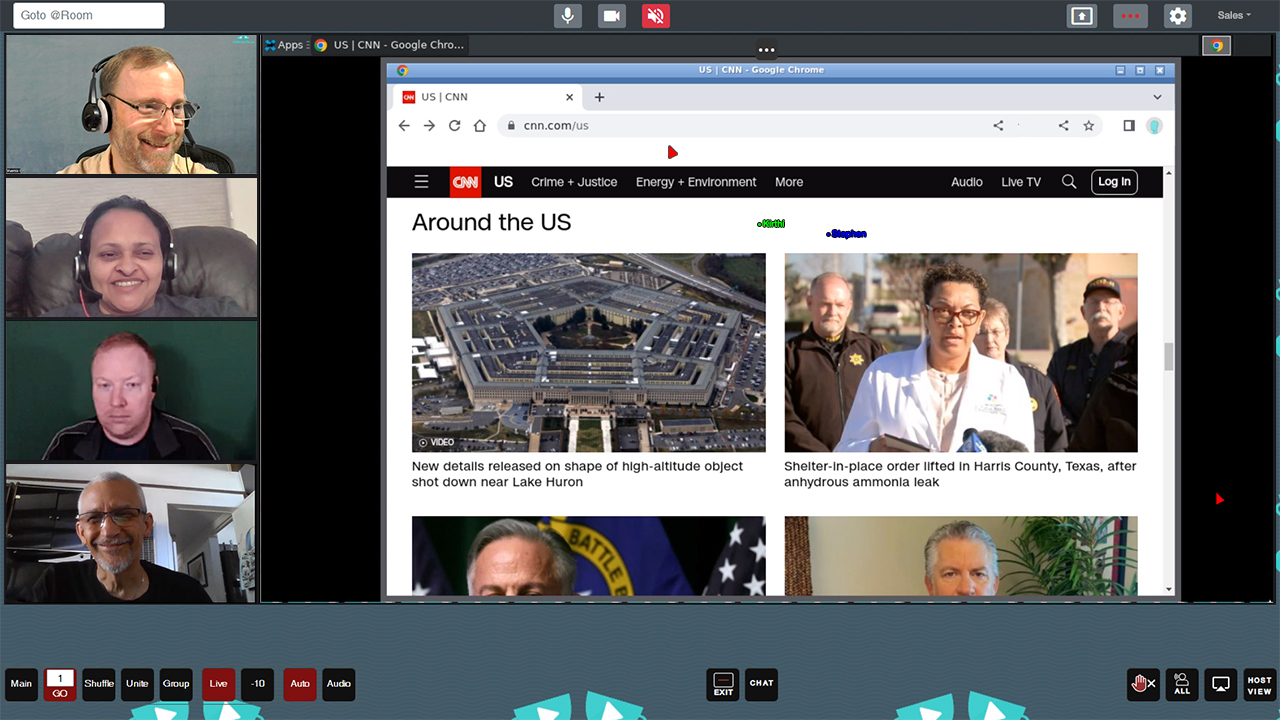Image resolution: width=1280 pixels, height=720 pixels.
Task: Toggle the microphone button in the top bar
Action: 568,16
